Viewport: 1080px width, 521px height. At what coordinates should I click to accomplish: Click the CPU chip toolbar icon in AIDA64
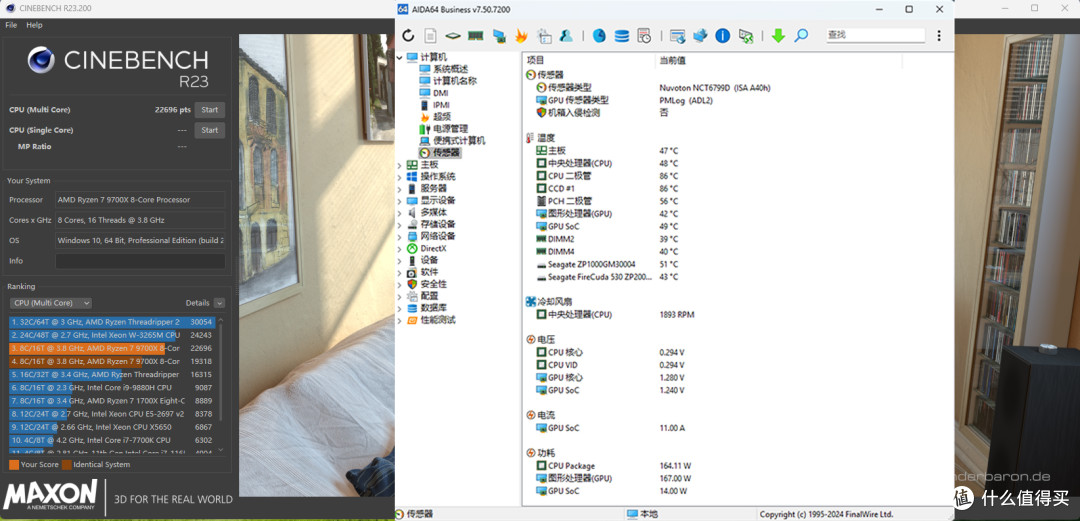point(453,36)
